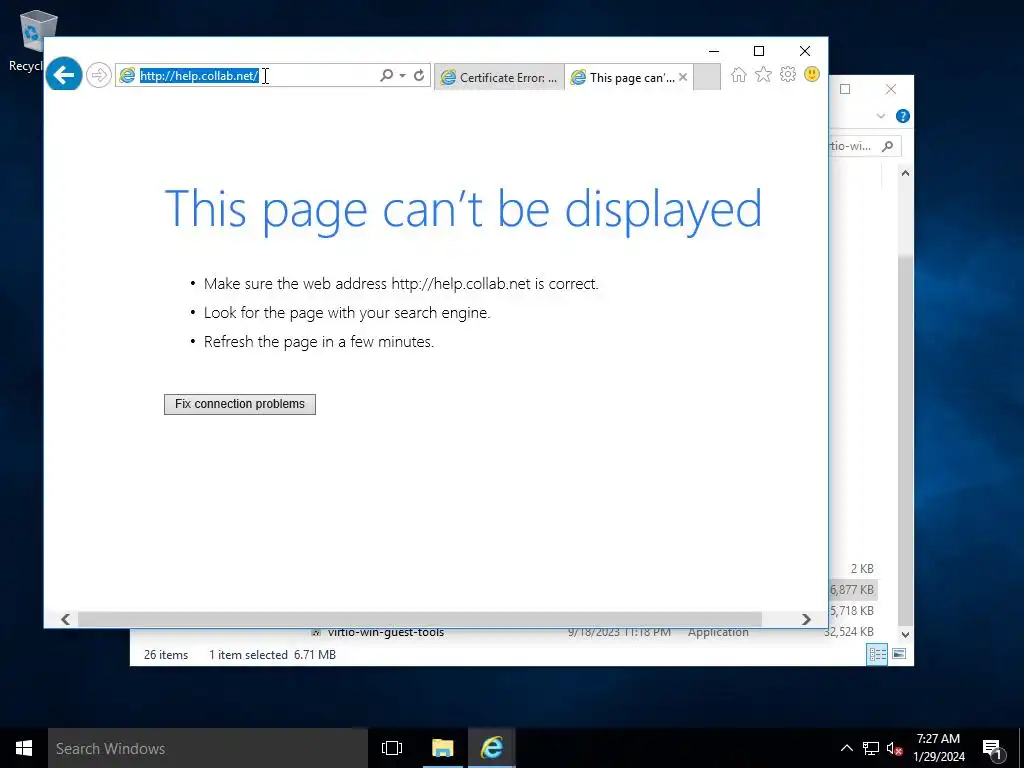The width and height of the screenshot is (1024, 768).
Task: Open Favorites with the star icon
Action: 763,75
